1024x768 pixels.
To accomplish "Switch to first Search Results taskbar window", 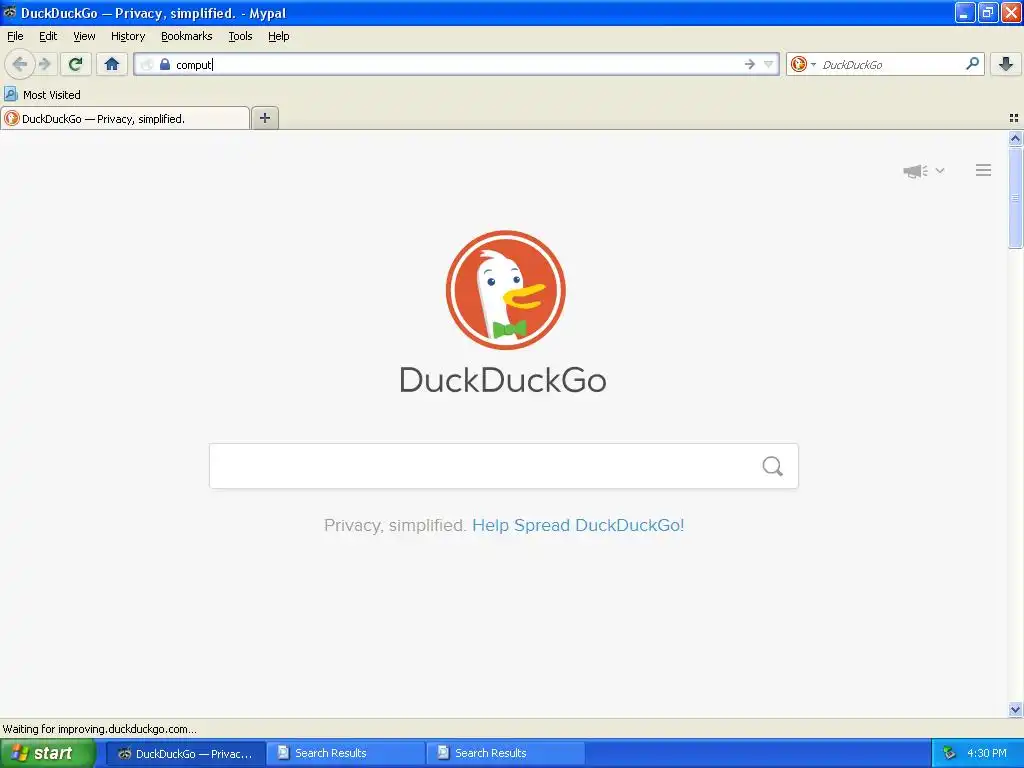I will tap(346, 753).
